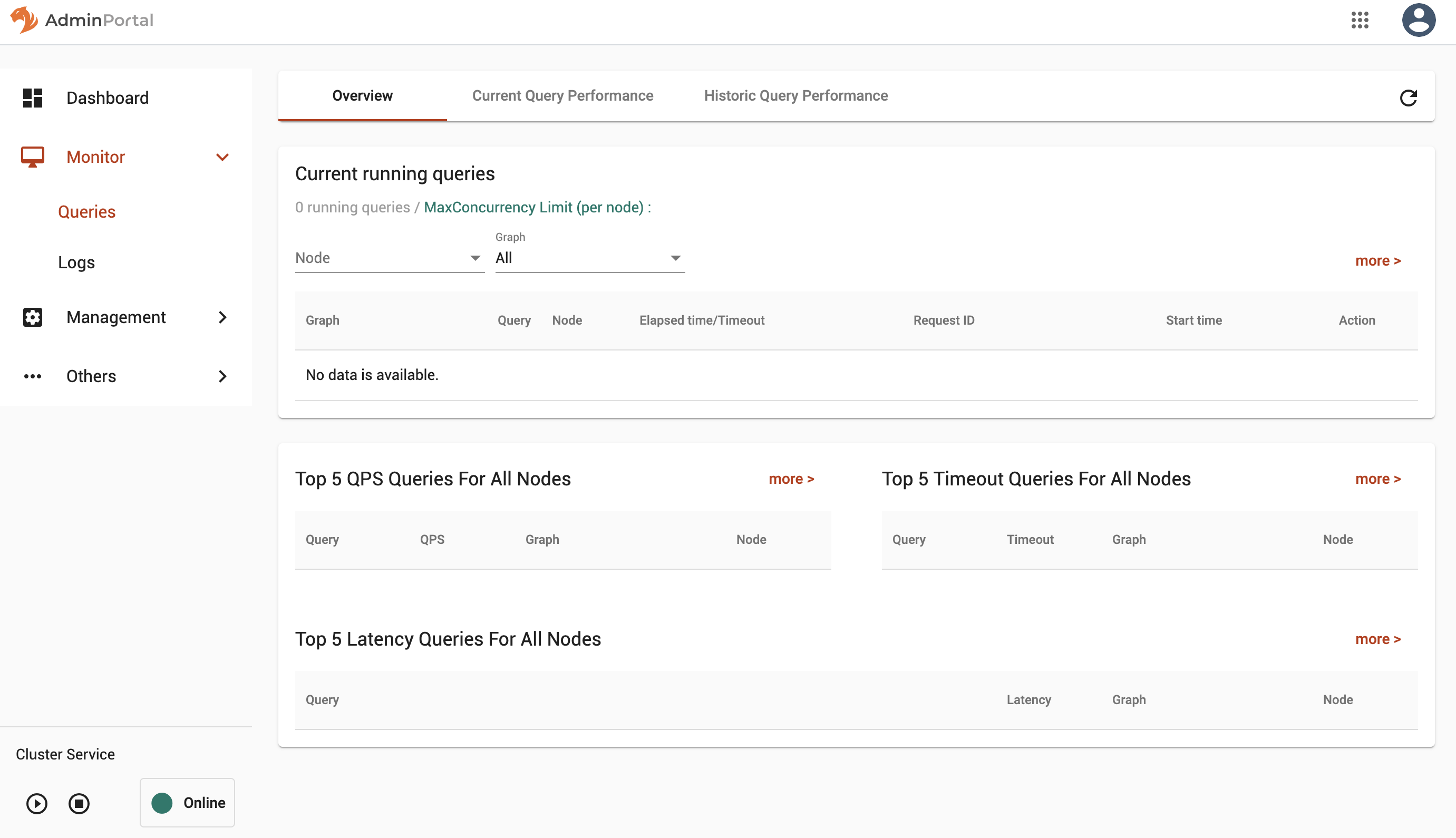Open the apps grid in the top bar
The width and height of the screenshot is (1456, 838).
pyautogui.click(x=1360, y=20)
